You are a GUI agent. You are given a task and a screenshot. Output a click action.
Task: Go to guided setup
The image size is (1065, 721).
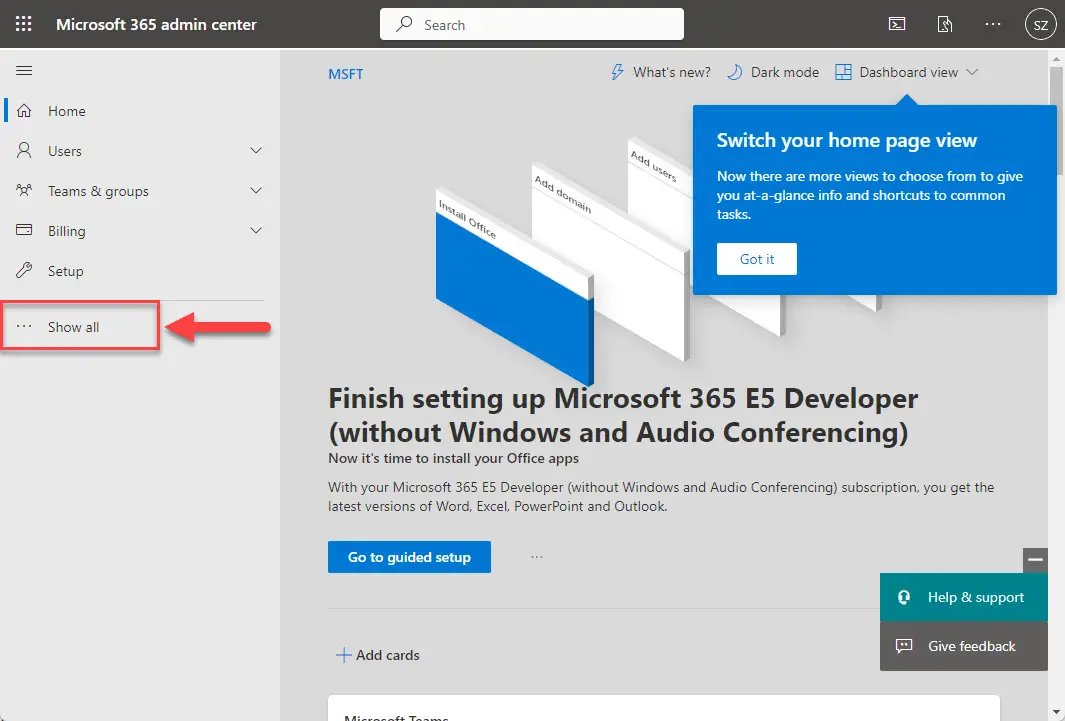pyautogui.click(x=410, y=557)
